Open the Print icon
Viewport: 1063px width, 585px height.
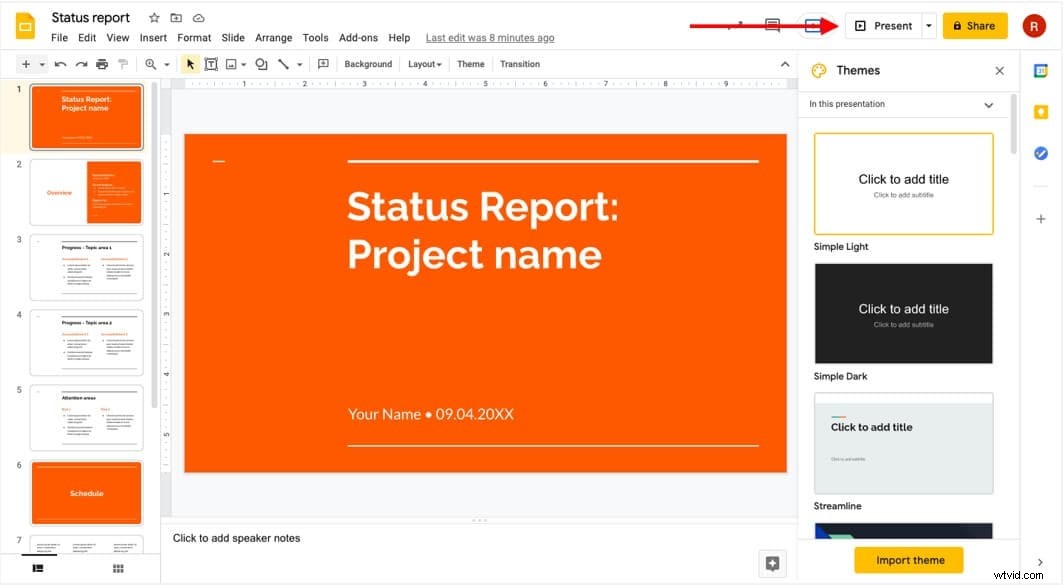[101, 63]
